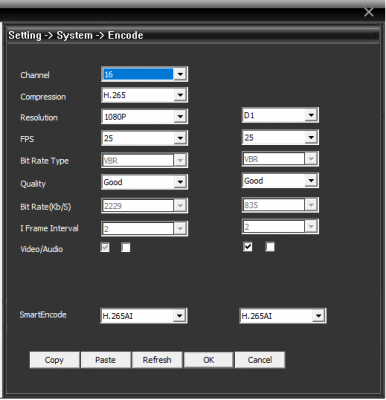Enable the sub stream audio checkbox
This screenshot has width=386, height=400.
point(270,247)
